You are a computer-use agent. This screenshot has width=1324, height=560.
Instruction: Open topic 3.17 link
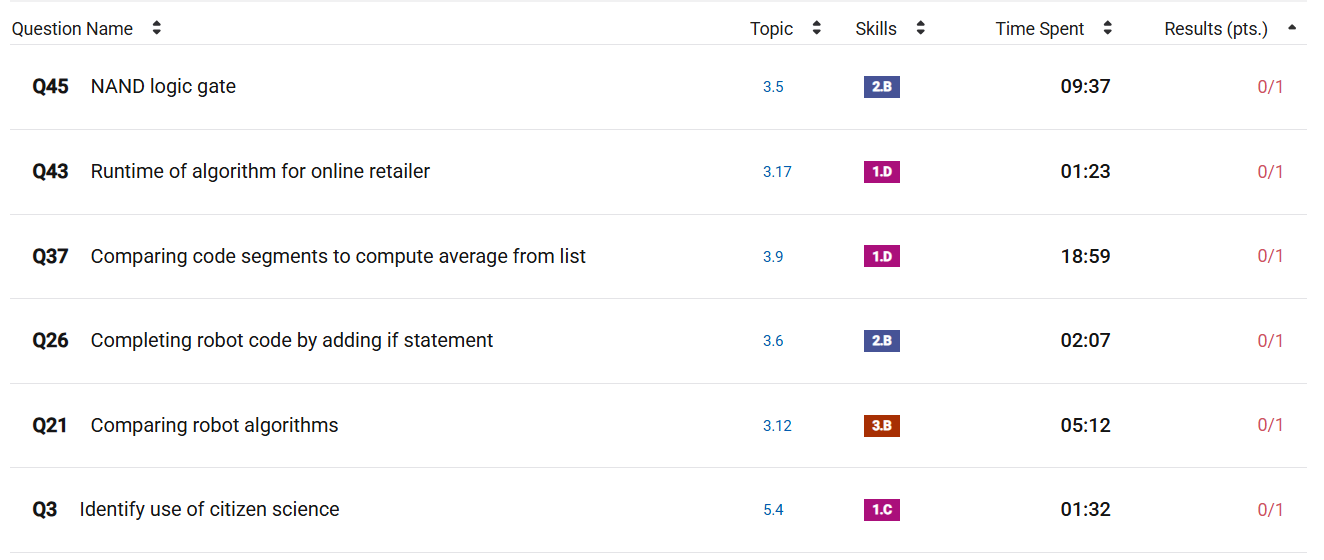tap(777, 172)
